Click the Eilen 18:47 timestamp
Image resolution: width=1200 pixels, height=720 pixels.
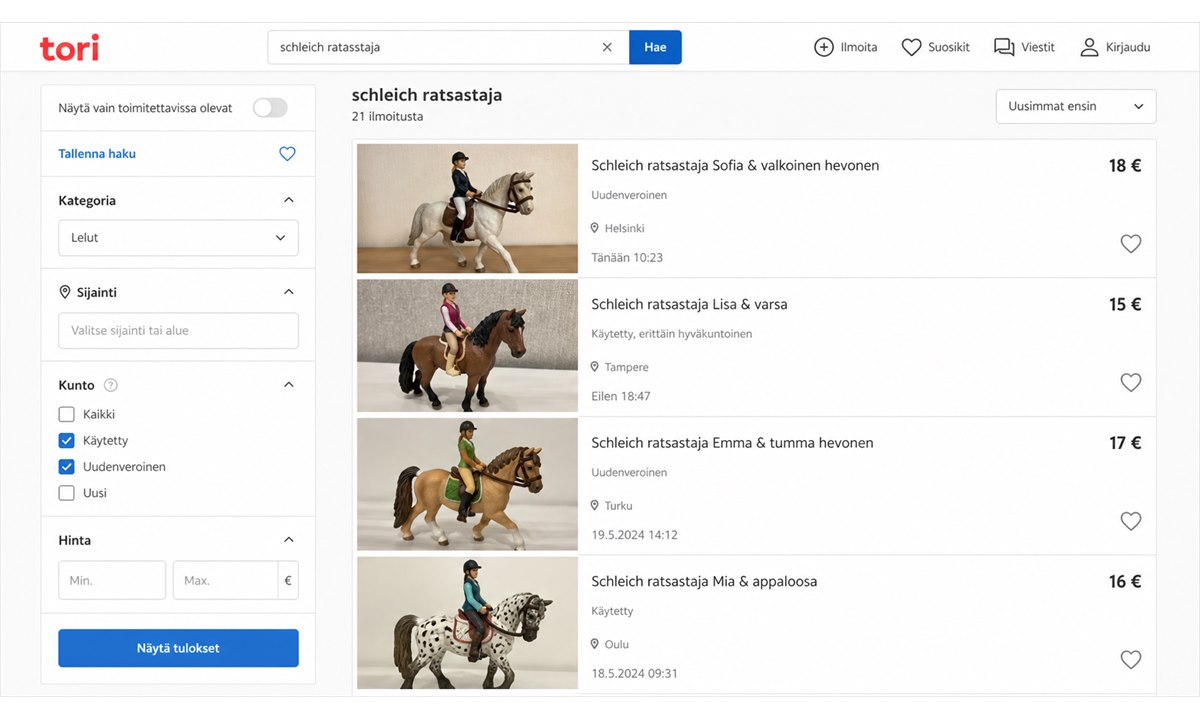(x=621, y=396)
